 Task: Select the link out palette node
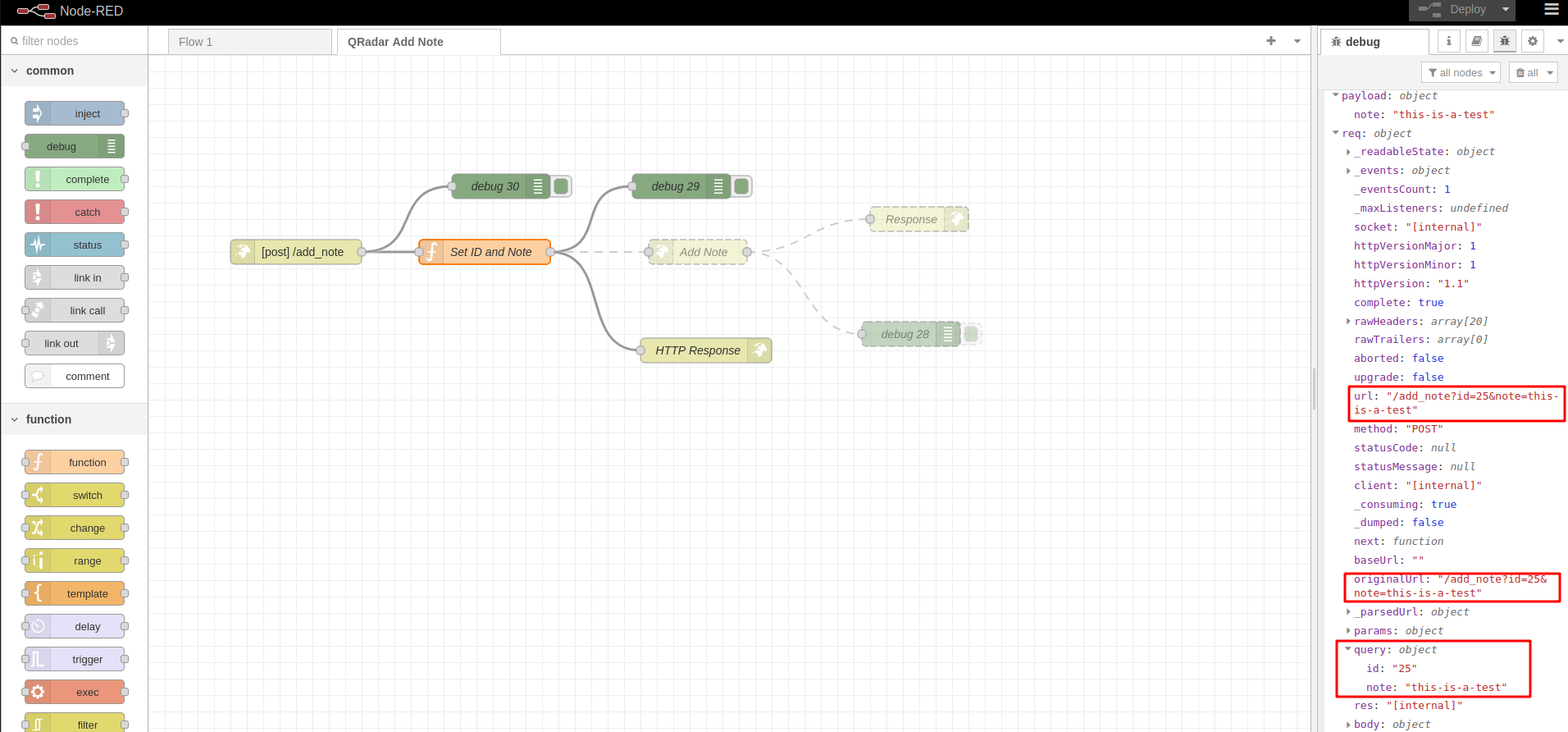pos(75,343)
